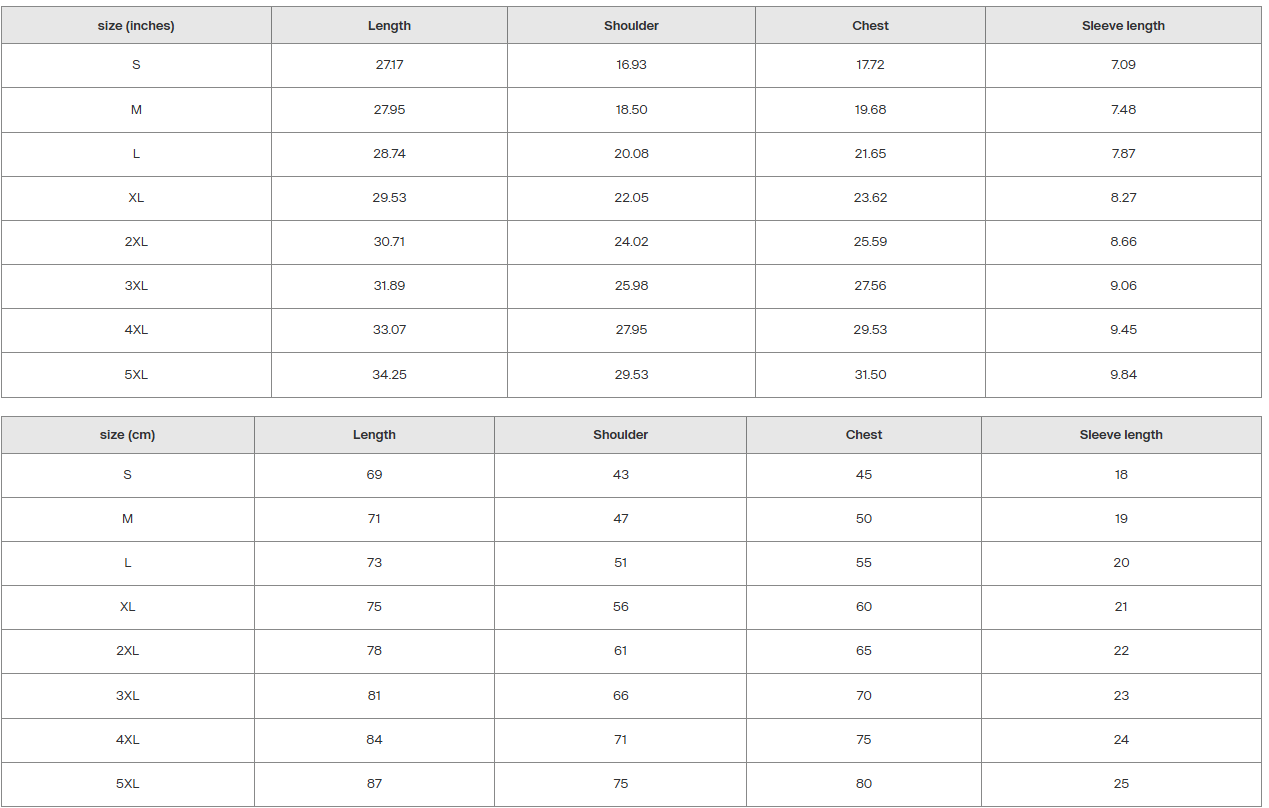
Task: Click the 7.09 sleeve length value
Action: pos(1123,65)
